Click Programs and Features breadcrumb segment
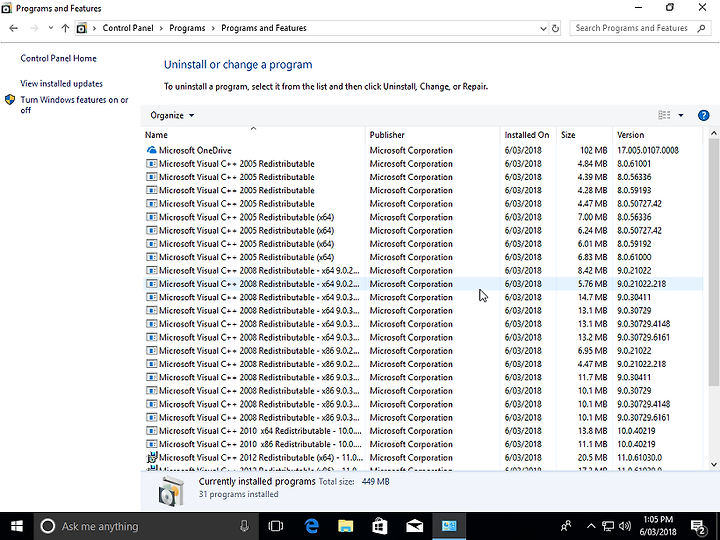This screenshot has height=540, width=720. click(264, 28)
